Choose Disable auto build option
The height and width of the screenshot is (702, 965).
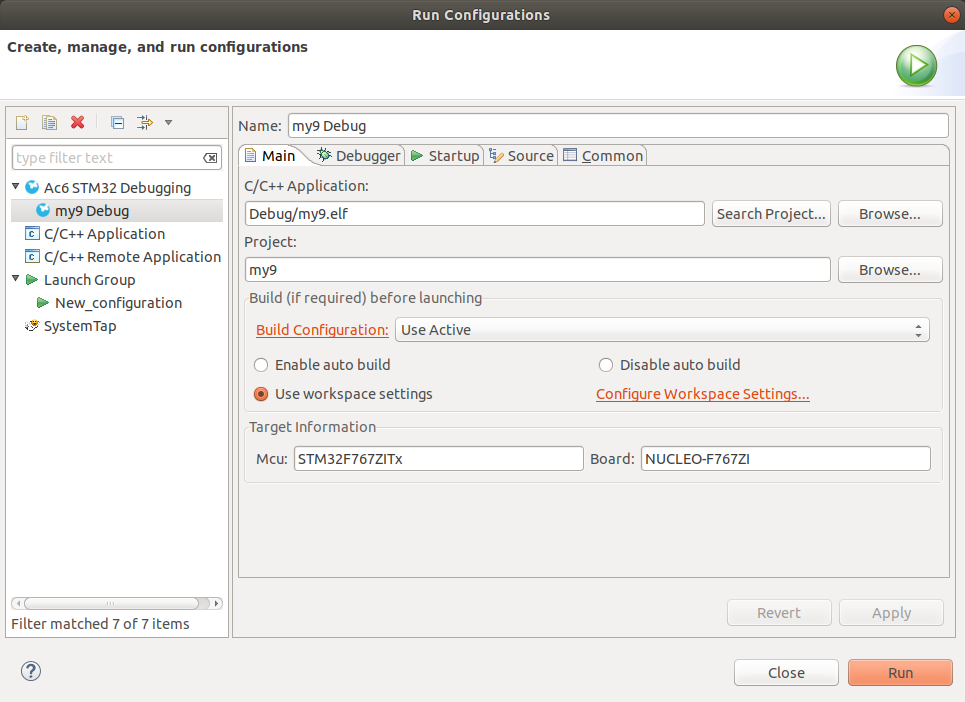pyautogui.click(x=606, y=365)
